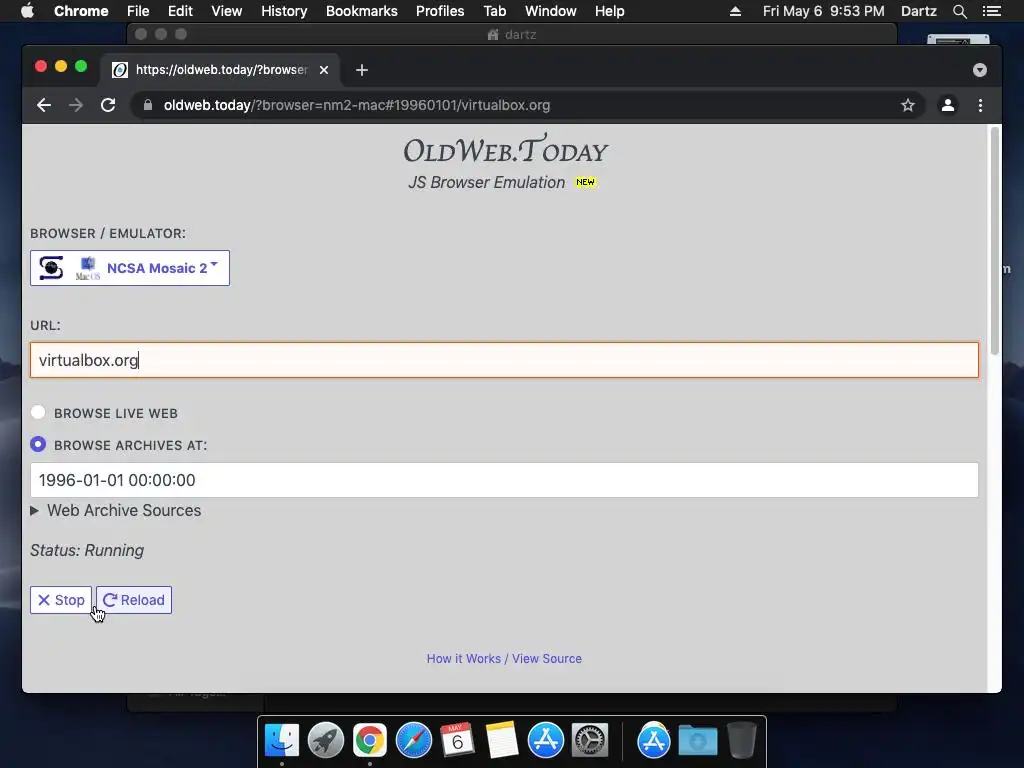
Task: Select the Browse Archives At radio button
Action: pyautogui.click(x=38, y=444)
